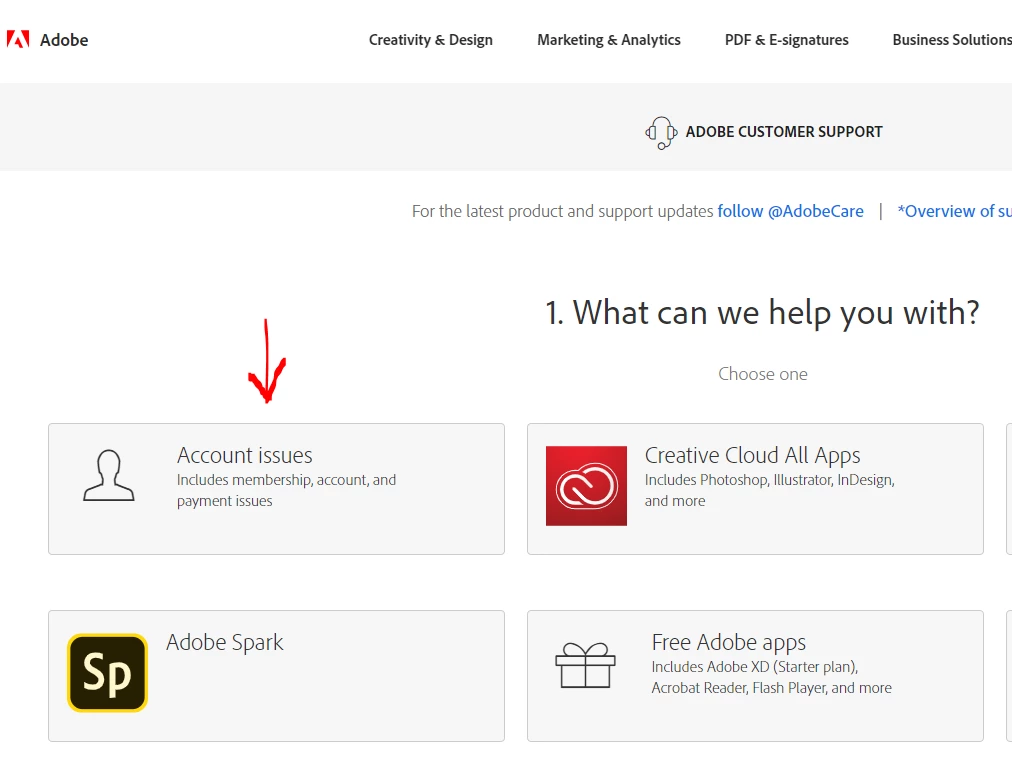Follow the @AdobeCare link
This screenshot has width=1012, height=768.
(x=790, y=211)
